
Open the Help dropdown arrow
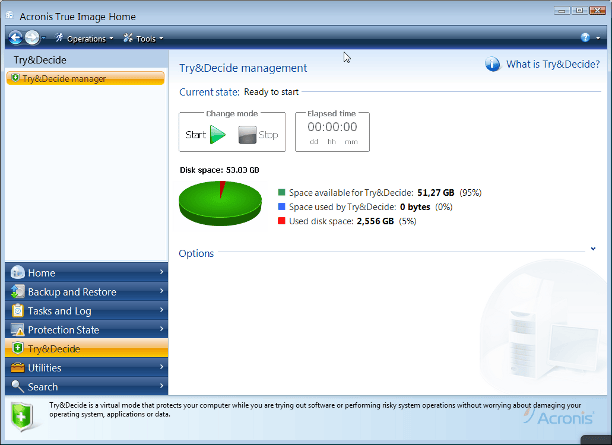point(598,38)
